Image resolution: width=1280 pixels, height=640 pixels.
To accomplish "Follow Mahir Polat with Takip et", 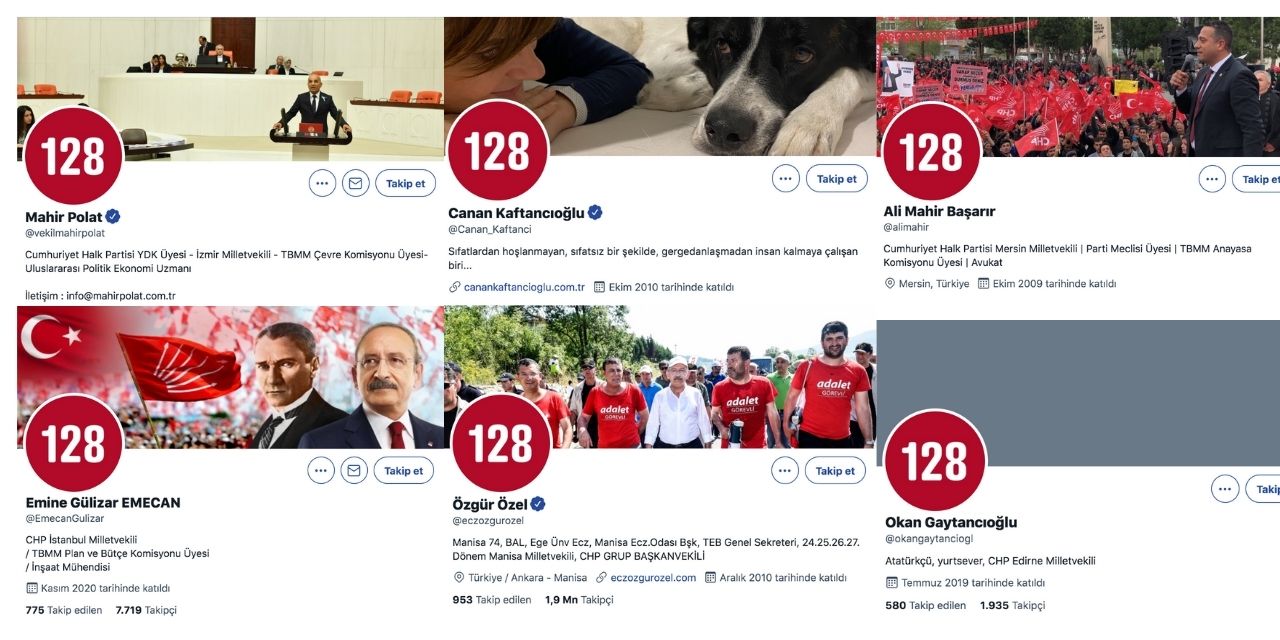I will (x=405, y=183).
